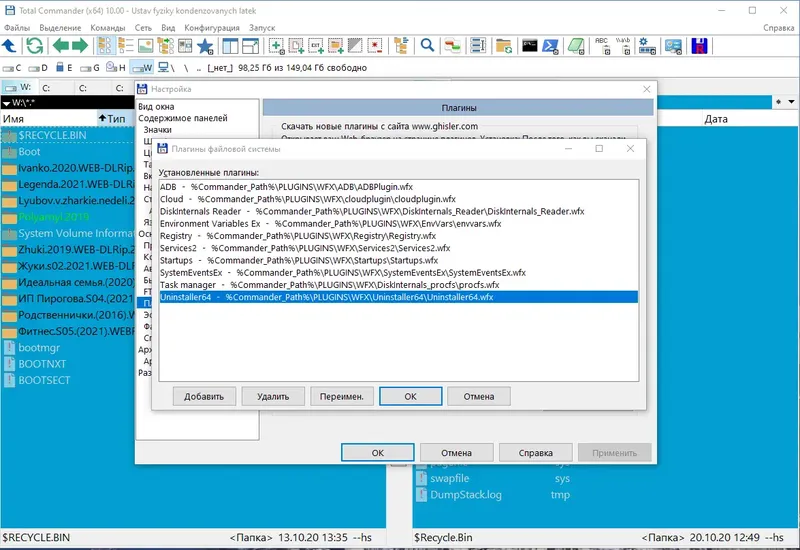Select drive W button
800x550 pixels.
142,68
